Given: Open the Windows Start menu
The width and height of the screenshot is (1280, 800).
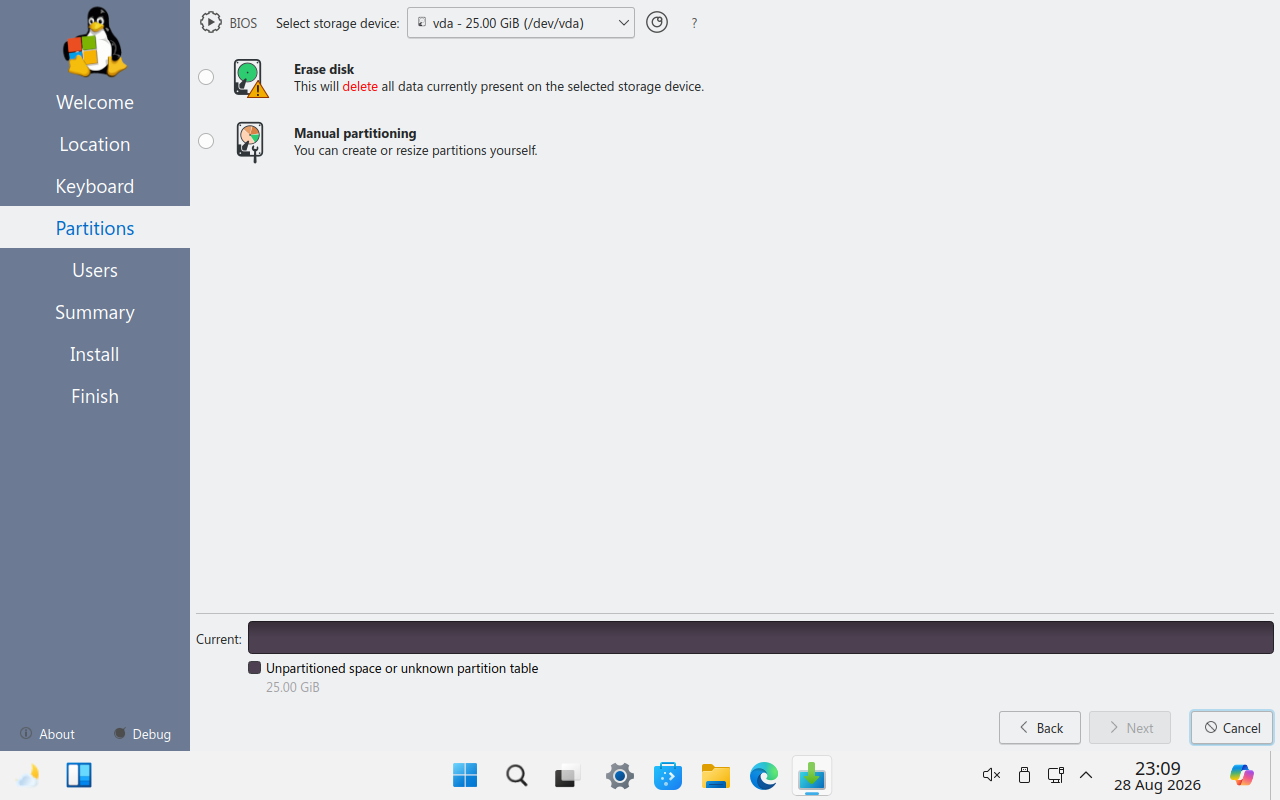Looking at the screenshot, I should 465,775.
